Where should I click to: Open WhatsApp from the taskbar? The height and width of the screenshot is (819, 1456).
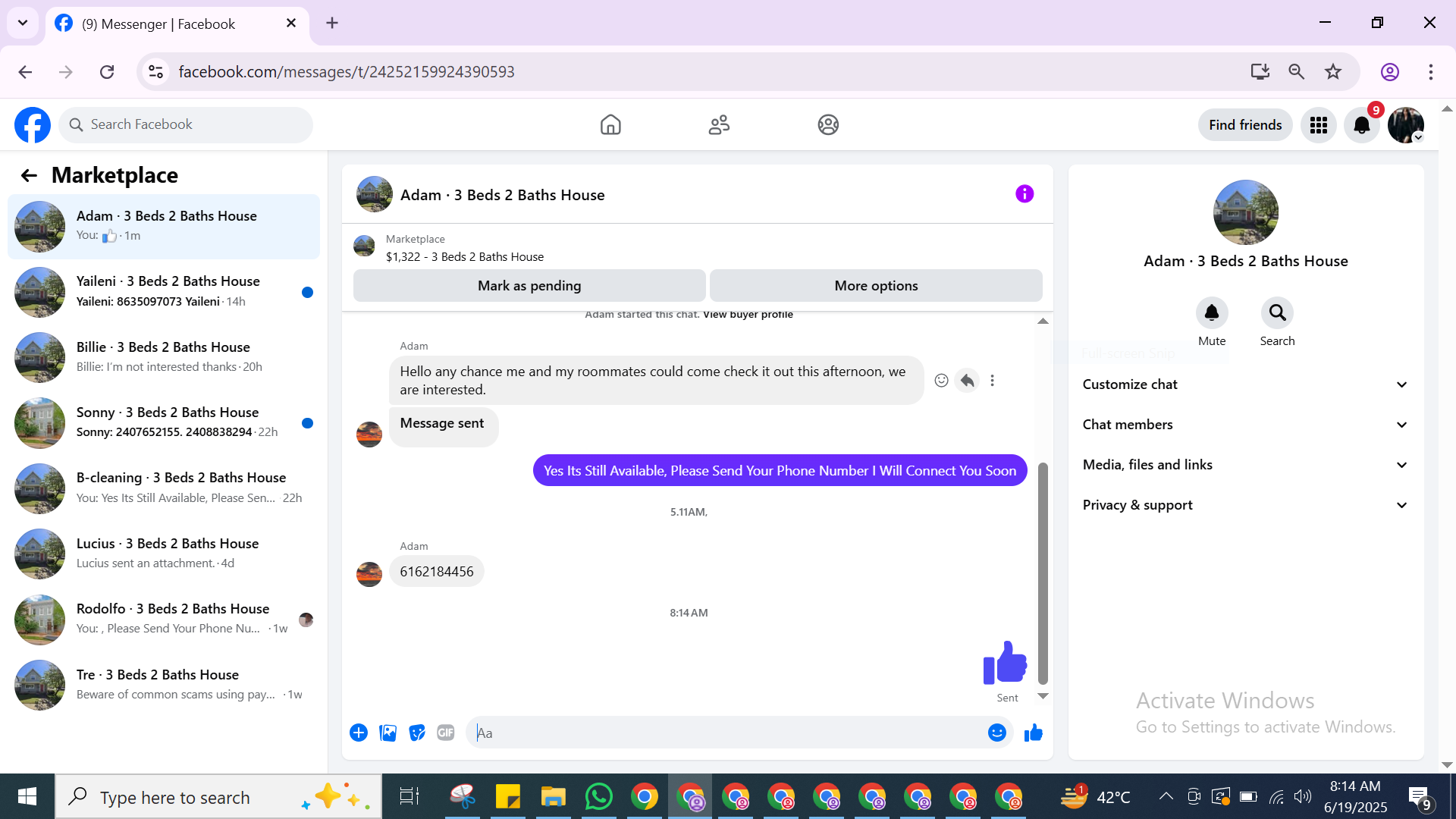[599, 797]
